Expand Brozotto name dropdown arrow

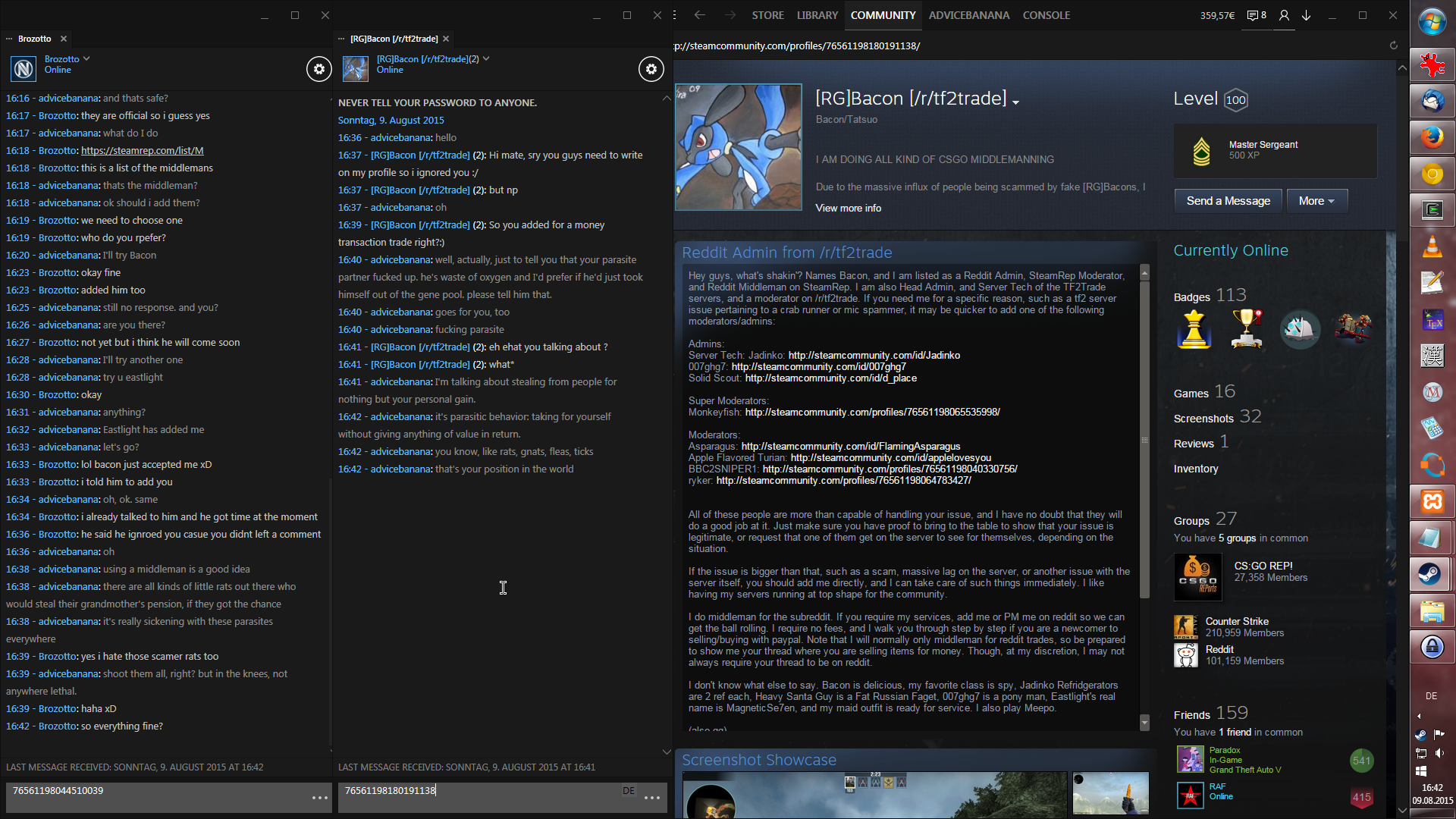[x=86, y=58]
